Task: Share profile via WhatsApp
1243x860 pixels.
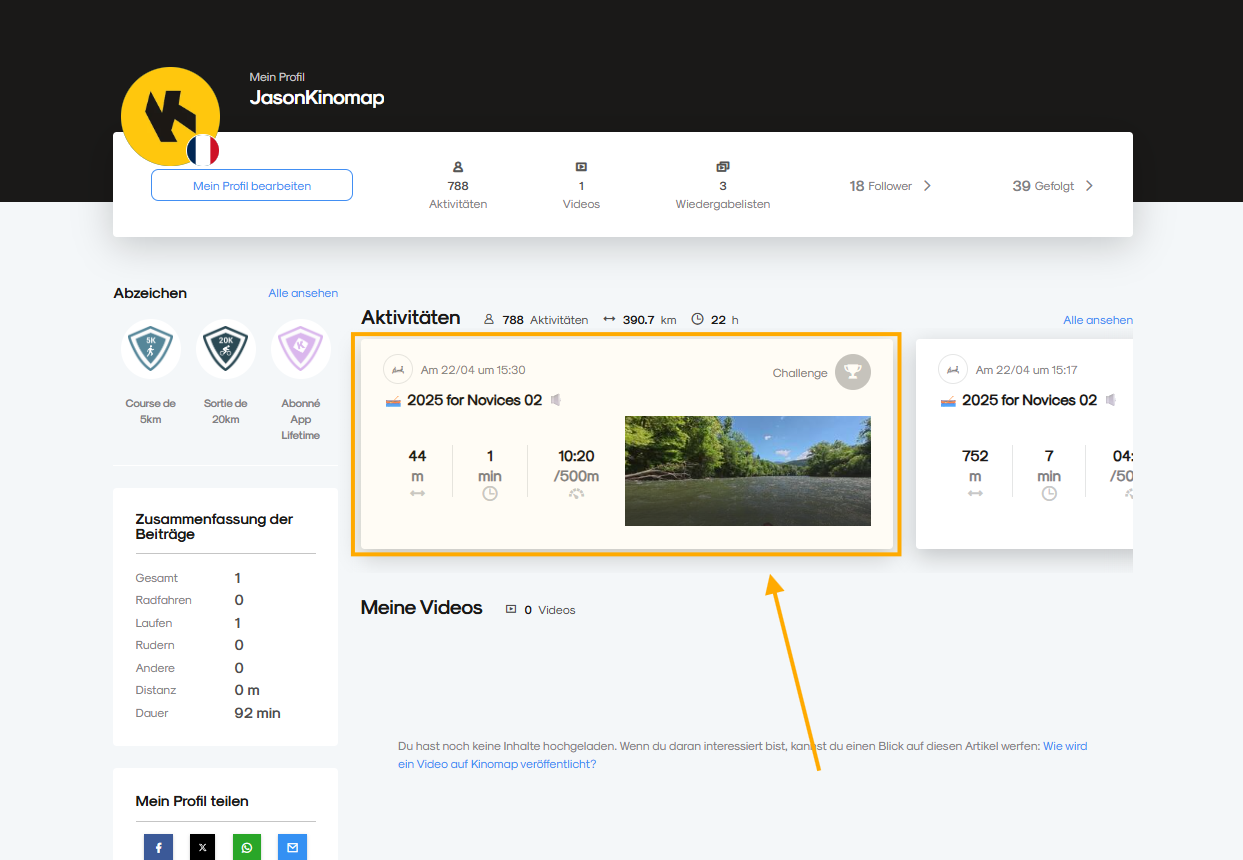Action: click(247, 847)
